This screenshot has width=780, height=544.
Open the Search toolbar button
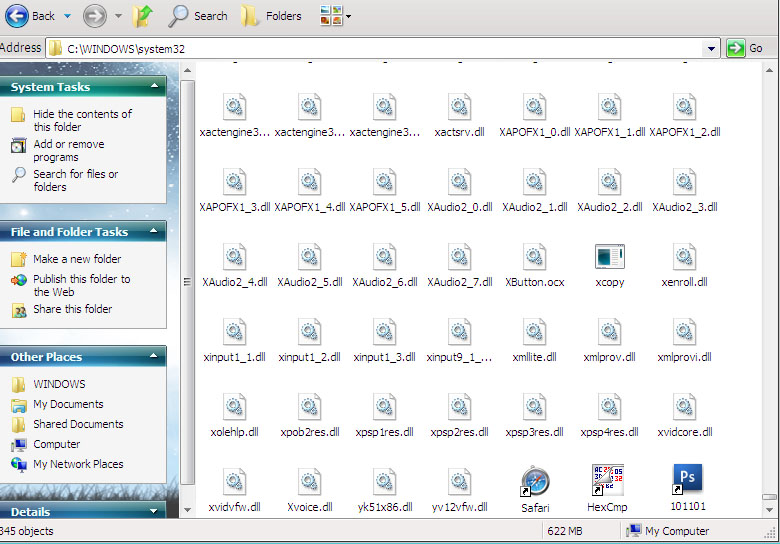tap(197, 16)
